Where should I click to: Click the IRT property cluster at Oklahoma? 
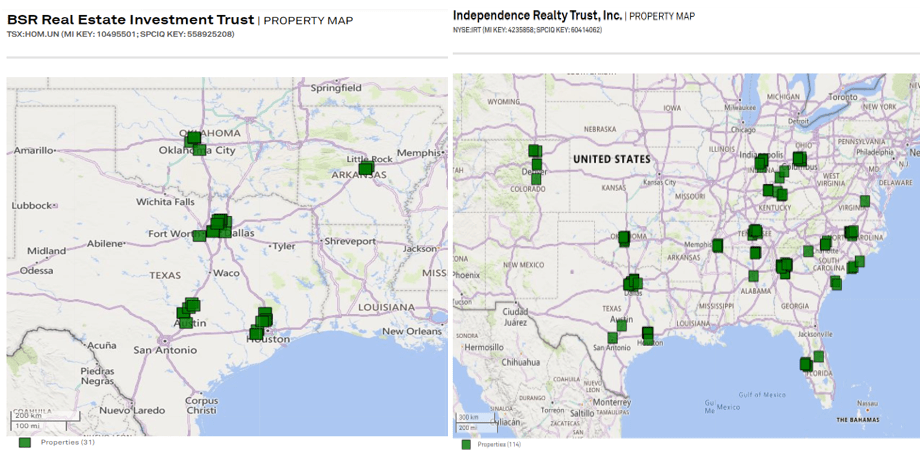coord(624,239)
